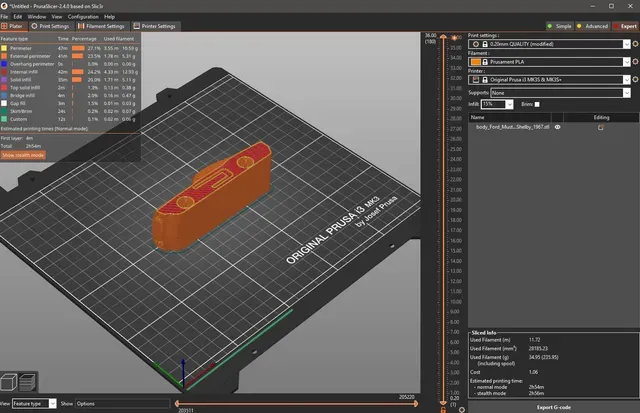
Task: Switch to sliced layers preview icon
Action: pos(27,382)
